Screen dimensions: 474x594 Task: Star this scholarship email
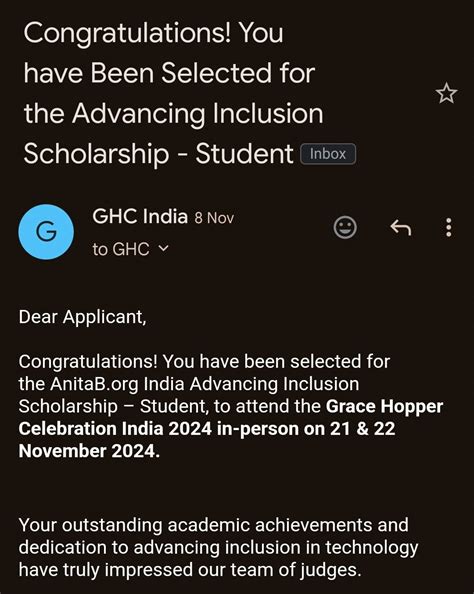(446, 93)
